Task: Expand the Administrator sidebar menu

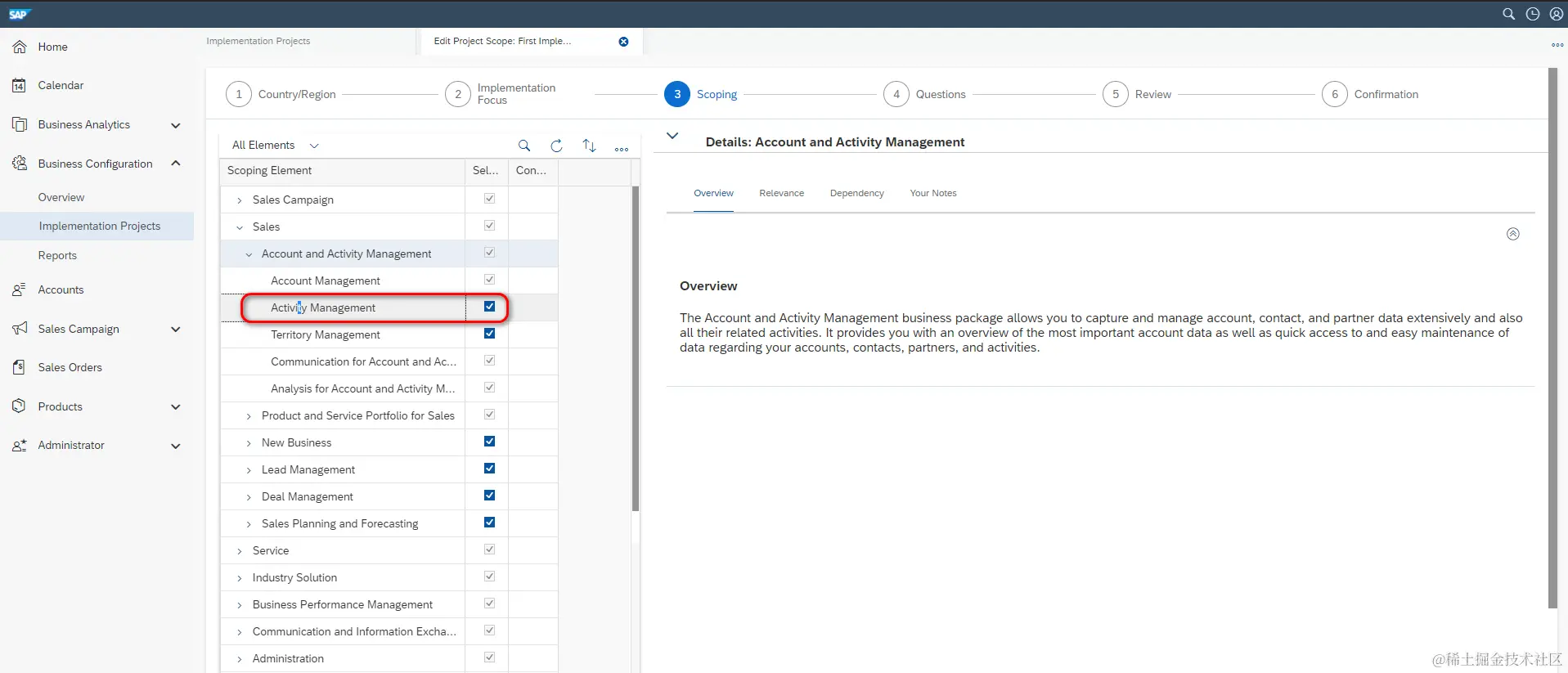Action: pyautogui.click(x=175, y=446)
